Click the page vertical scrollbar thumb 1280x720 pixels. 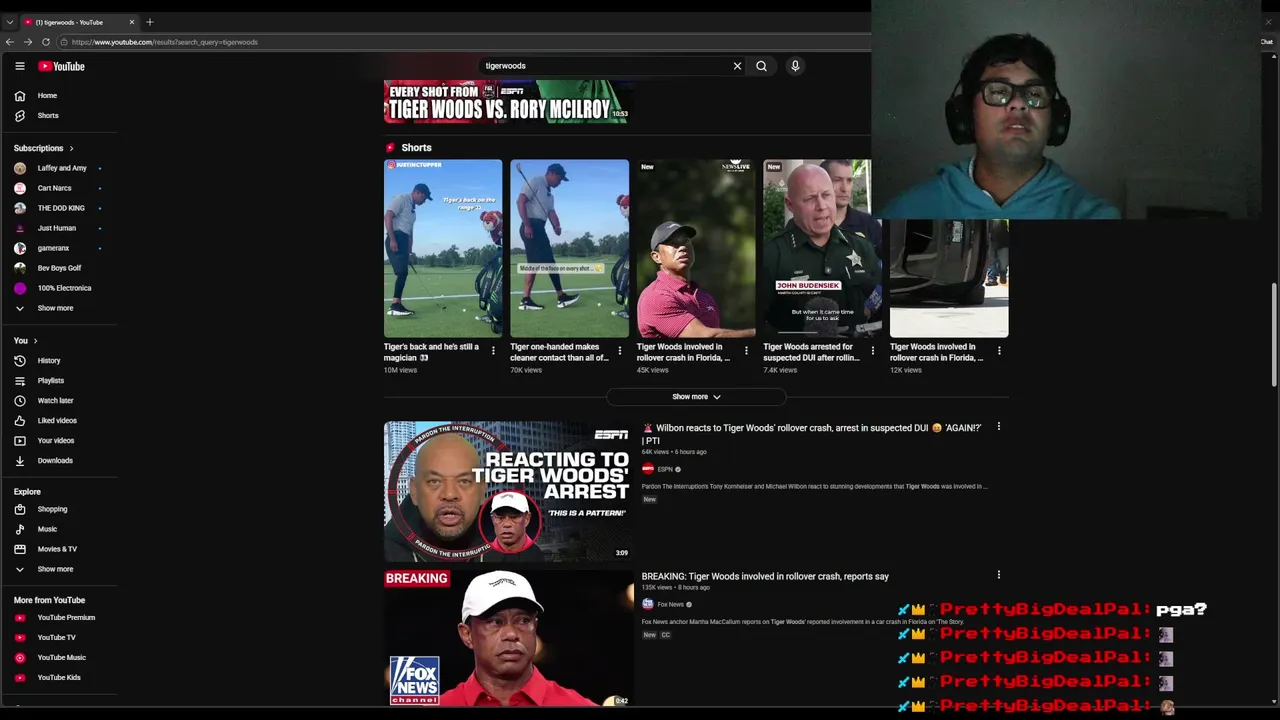[x=1274, y=335]
